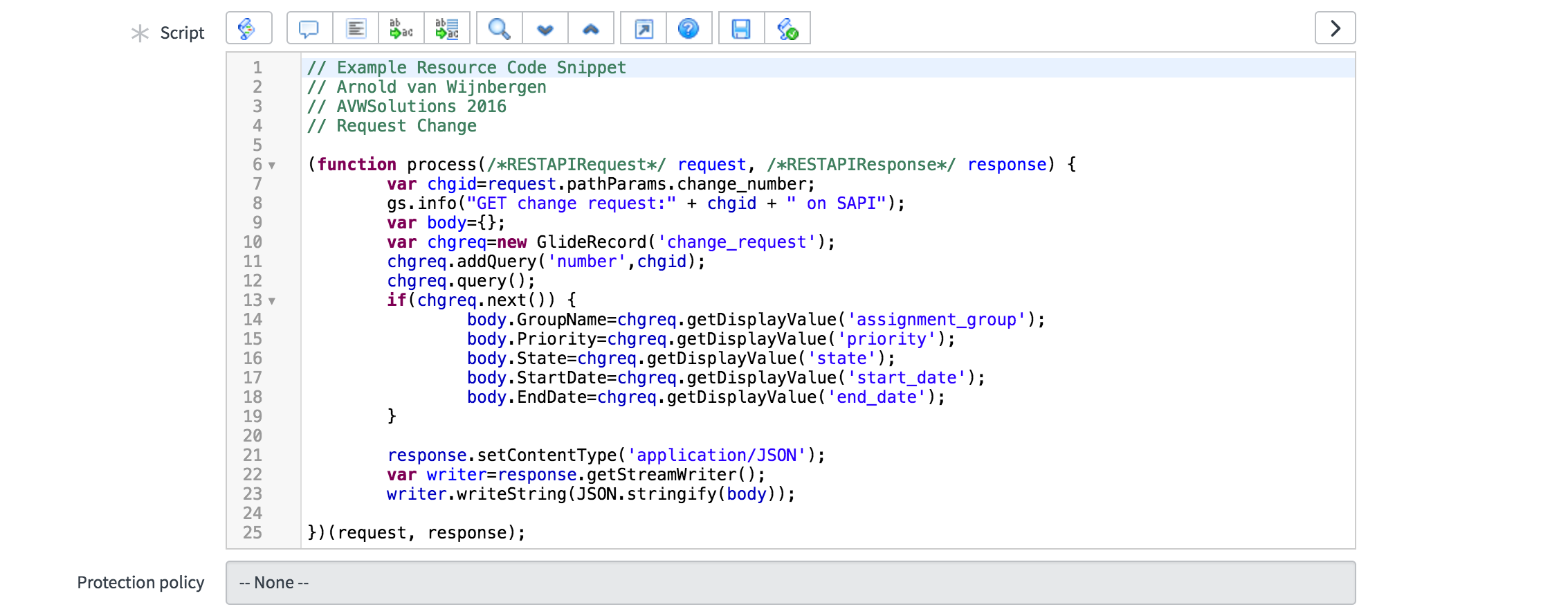Click the string "GET change request:"
1568x616 pixels.
coord(572,203)
